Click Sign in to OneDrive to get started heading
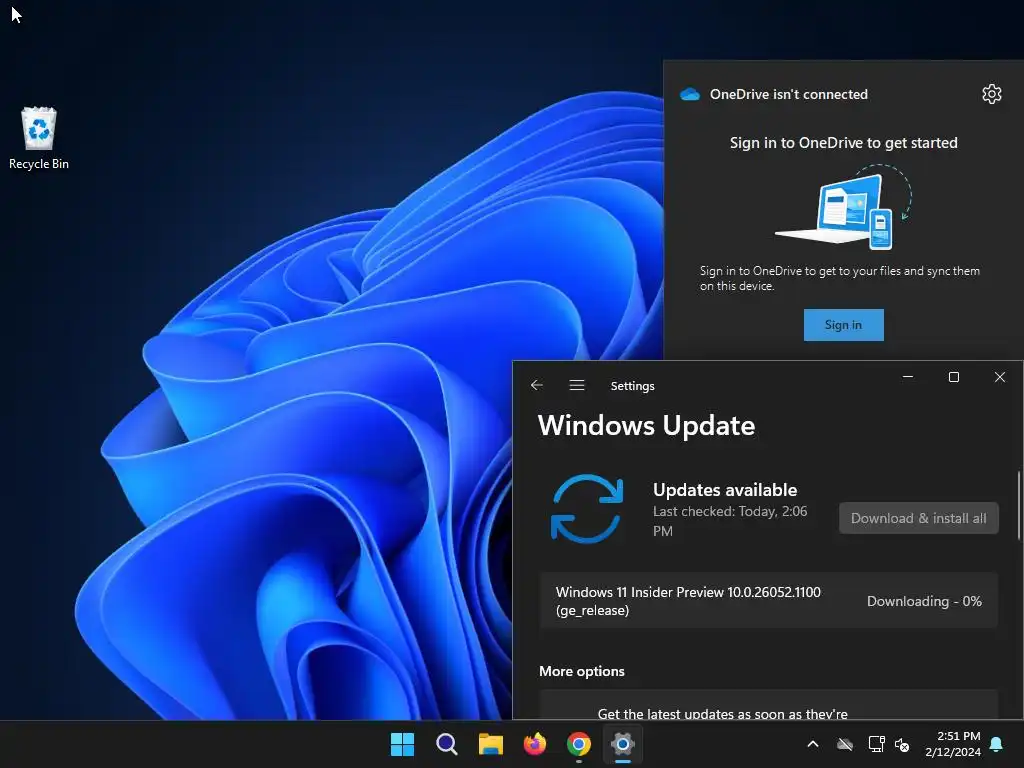The image size is (1024, 768). 843,142
